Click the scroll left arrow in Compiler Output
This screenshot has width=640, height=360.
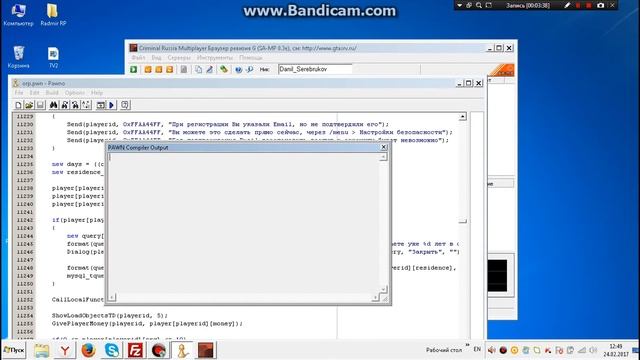coord(112,297)
